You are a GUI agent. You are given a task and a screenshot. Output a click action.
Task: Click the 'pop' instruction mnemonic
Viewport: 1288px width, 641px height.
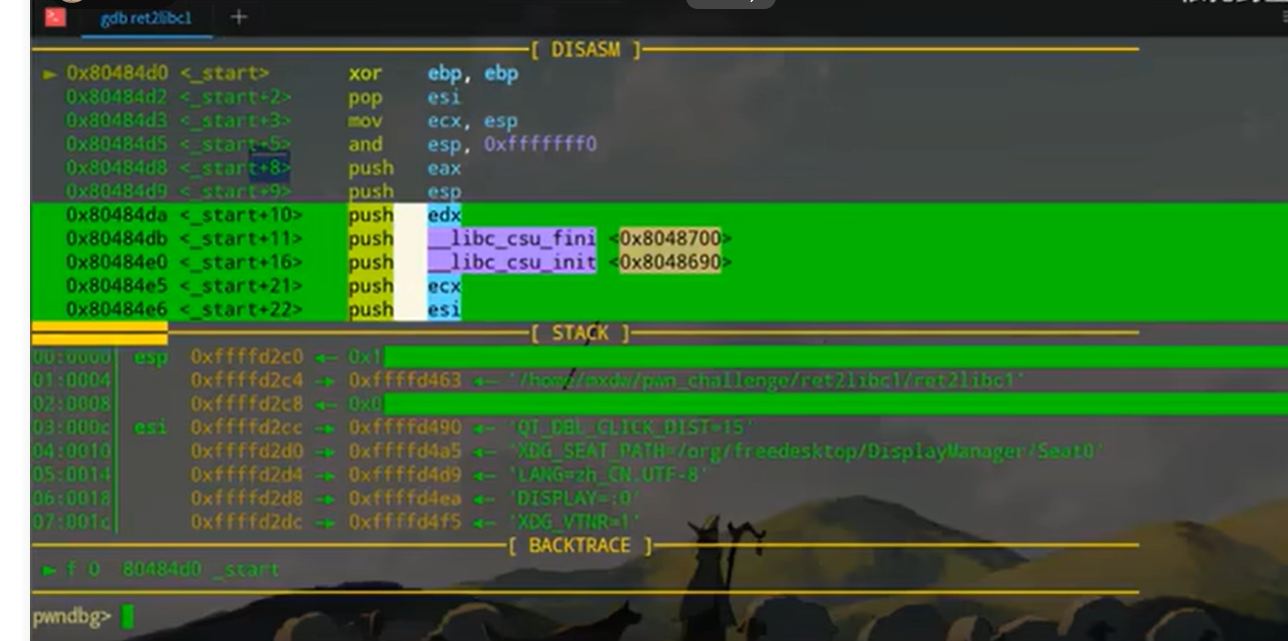[x=365, y=98]
